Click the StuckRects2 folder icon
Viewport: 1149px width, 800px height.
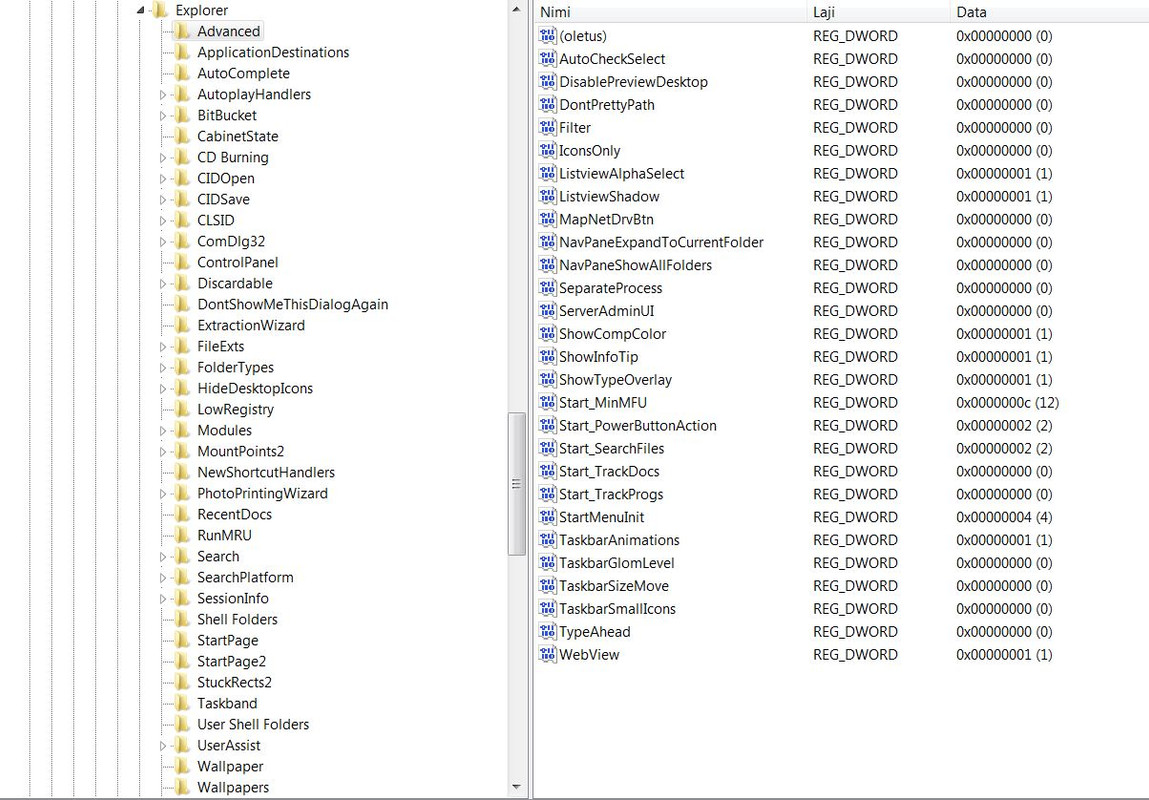pyautogui.click(x=182, y=682)
